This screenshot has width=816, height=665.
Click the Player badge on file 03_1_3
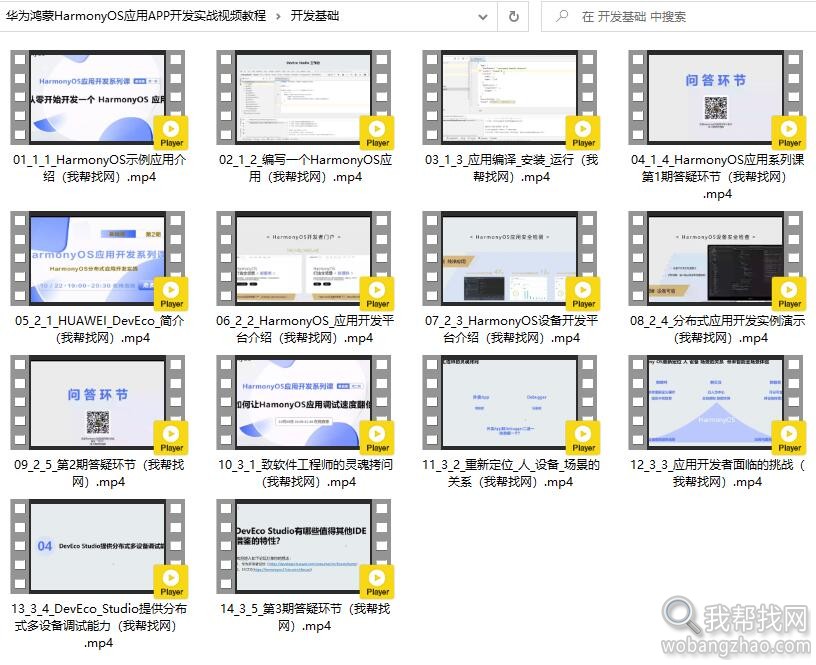[583, 133]
